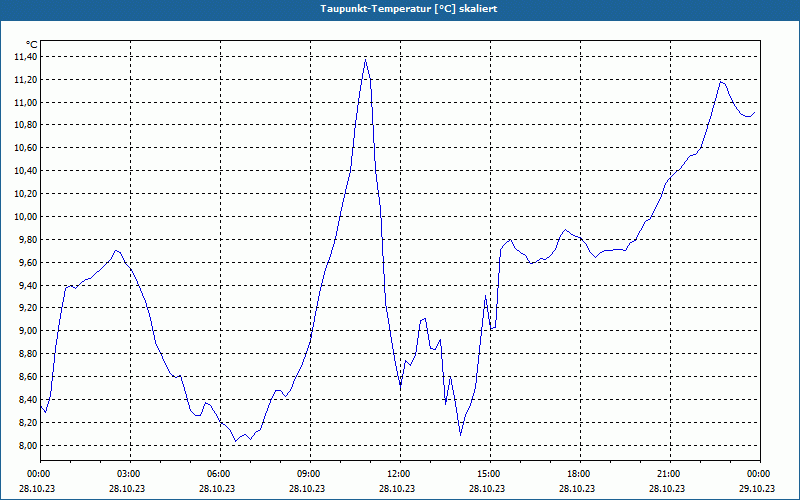Screen dimensions: 800x500
Task: Click the 28.10.23 date under 21:00
Action: pyautogui.click(x=667, y=488)
